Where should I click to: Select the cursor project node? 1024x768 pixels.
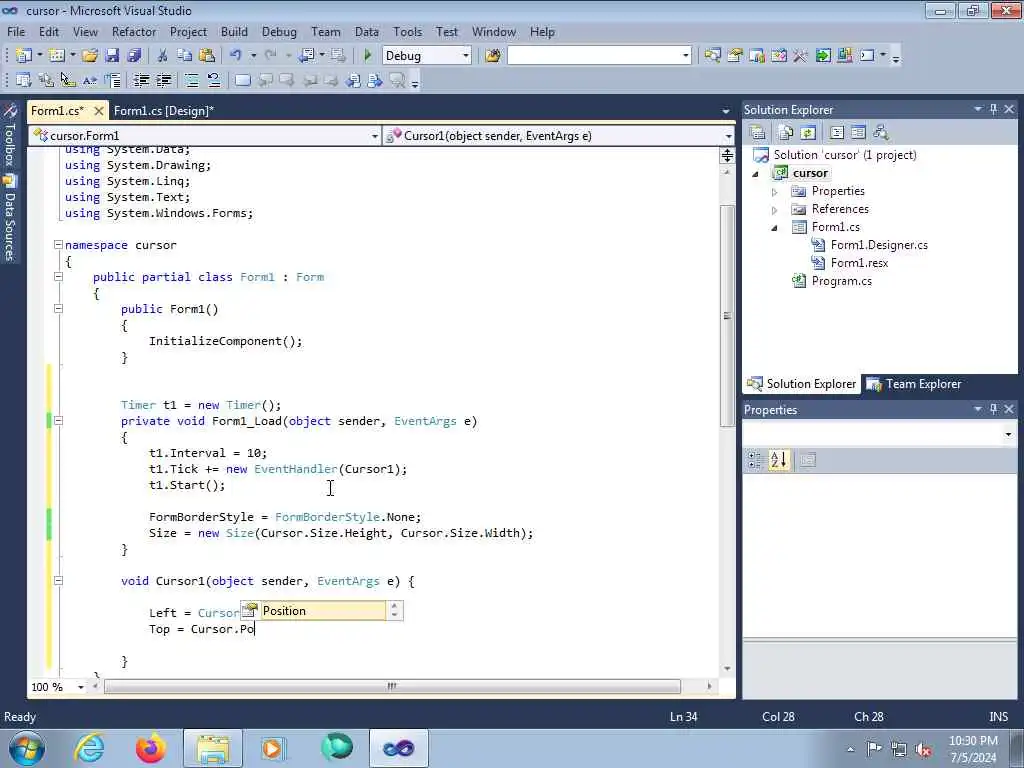click(x=810, y=173)
